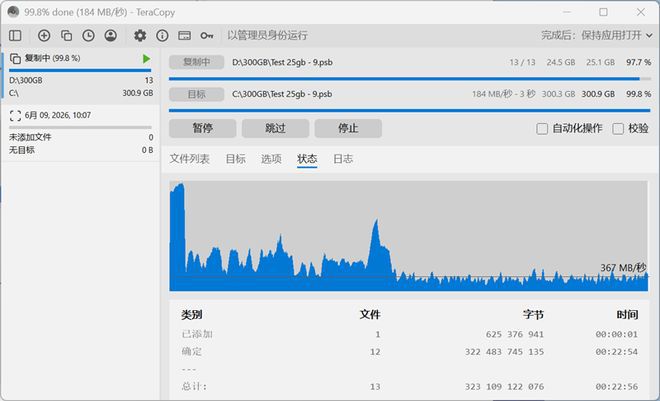Viewport: 660px width, 401px height.
Task: Click the 字节 column header
Action: click(533, 314)
